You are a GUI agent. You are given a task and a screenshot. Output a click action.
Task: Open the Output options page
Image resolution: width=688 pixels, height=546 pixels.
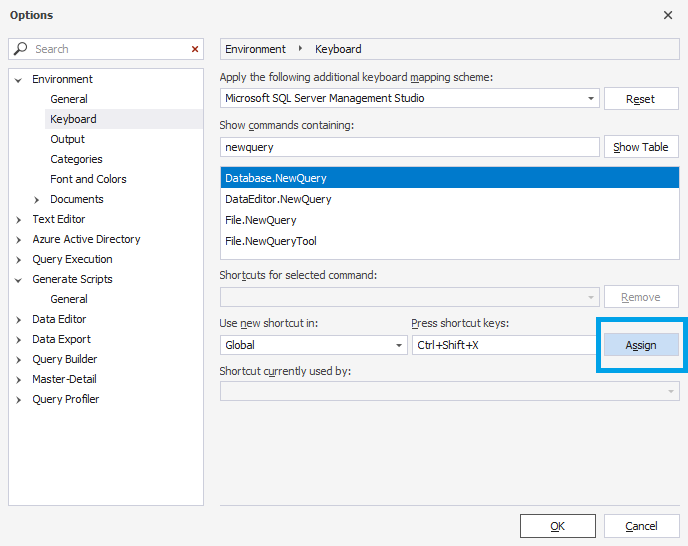click(68, 139)
